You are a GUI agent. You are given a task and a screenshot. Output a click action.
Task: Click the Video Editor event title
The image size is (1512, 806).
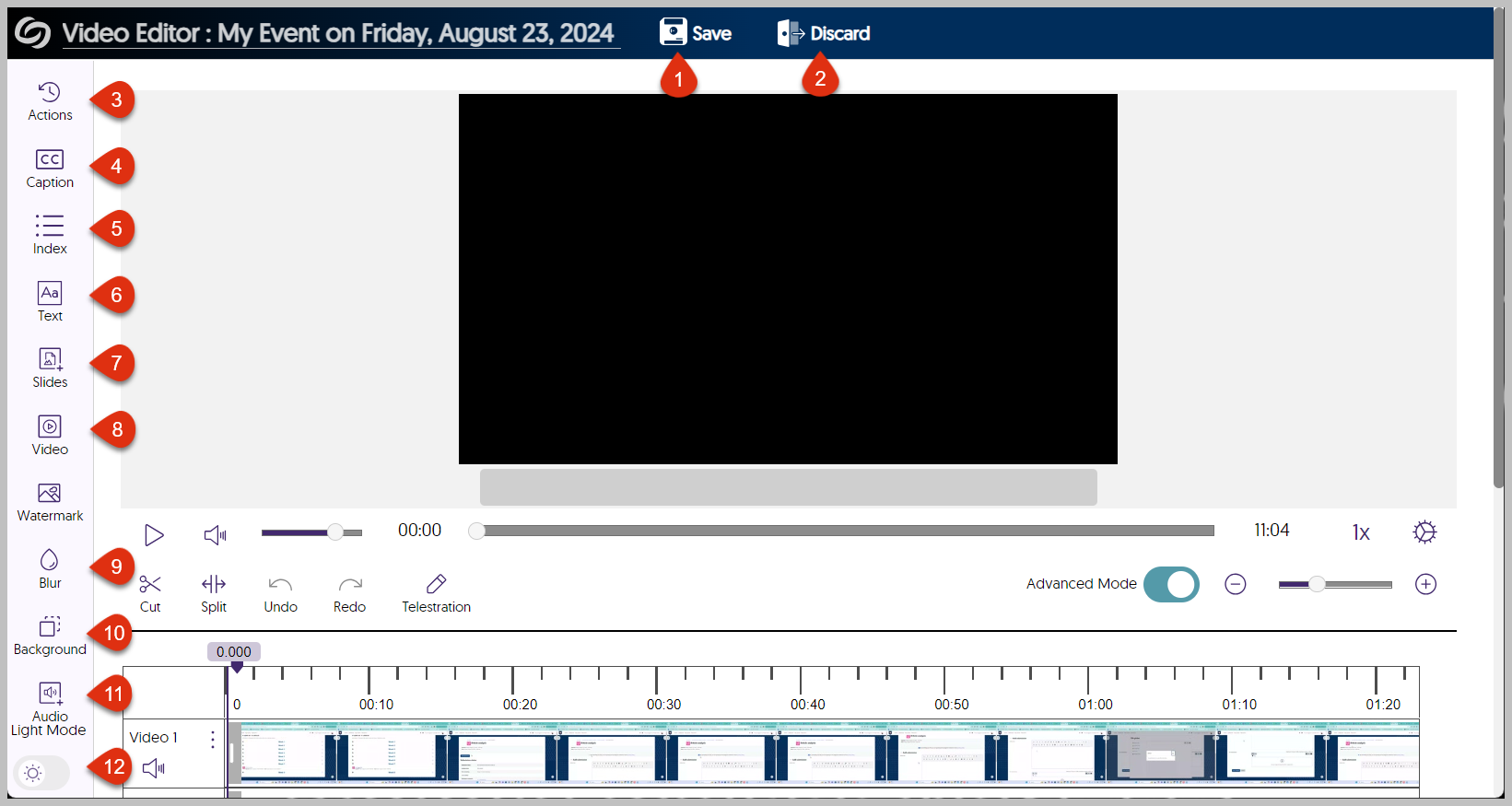click(x=338, y=33)
